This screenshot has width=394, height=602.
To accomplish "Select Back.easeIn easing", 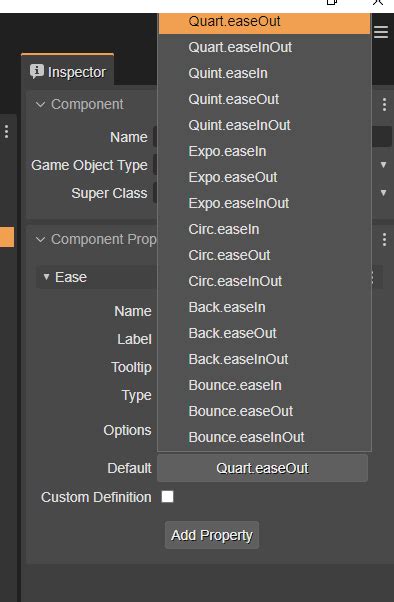I will click(x=264, y=307).
